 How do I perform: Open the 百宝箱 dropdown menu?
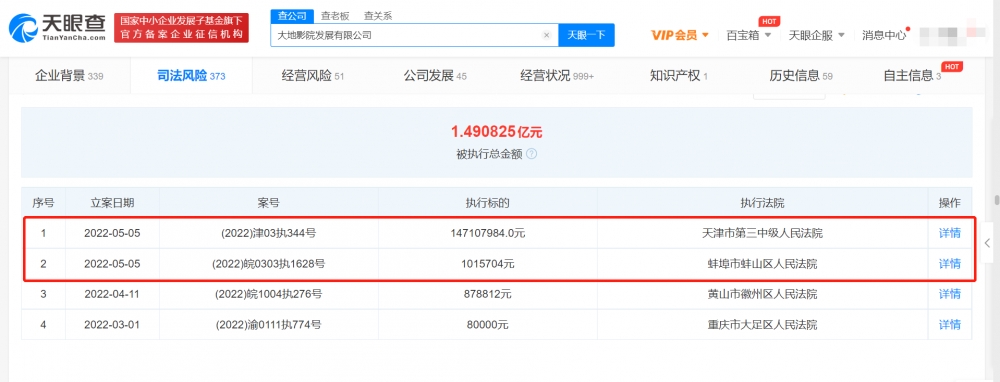[749, 35]
